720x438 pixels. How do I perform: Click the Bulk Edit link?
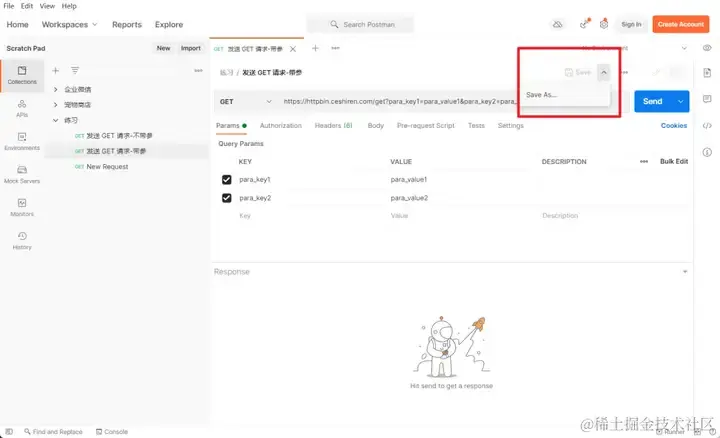(x=674, y=162)
